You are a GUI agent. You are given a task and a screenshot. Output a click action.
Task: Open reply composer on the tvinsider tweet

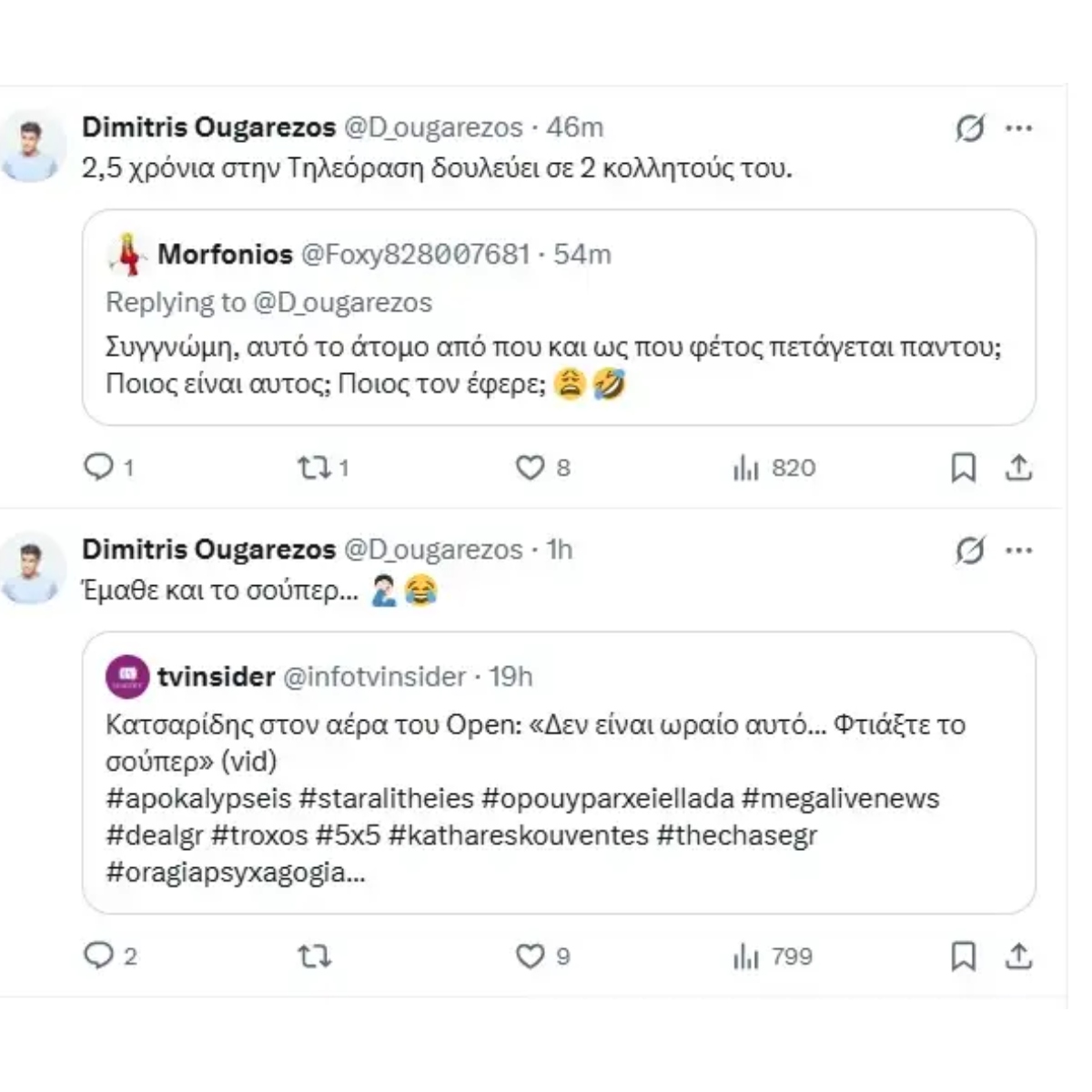[x=100, y=955]
